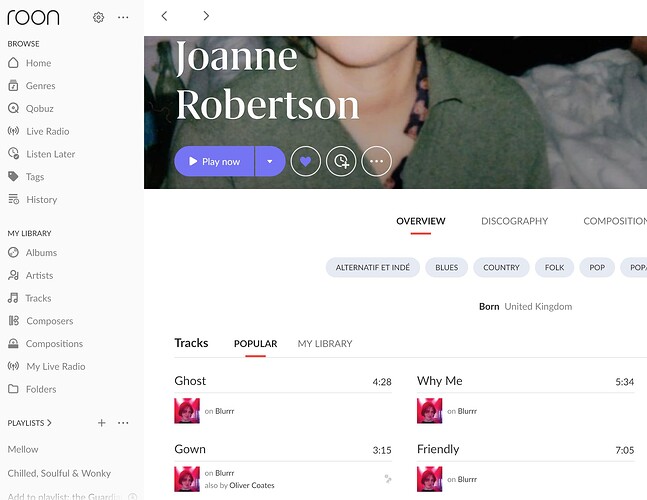
Task: Switch to the Compositions tab
Action: click(615, 221)
